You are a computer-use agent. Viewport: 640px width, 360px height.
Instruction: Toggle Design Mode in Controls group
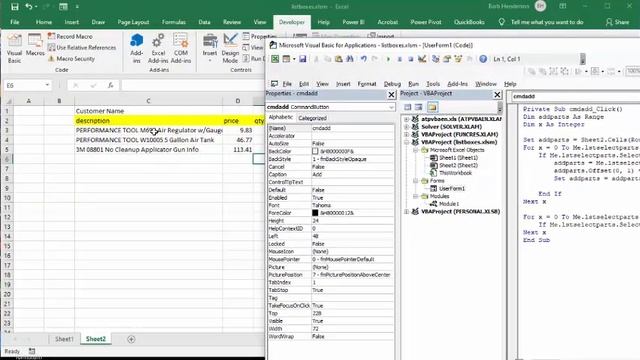pos(230,48)
